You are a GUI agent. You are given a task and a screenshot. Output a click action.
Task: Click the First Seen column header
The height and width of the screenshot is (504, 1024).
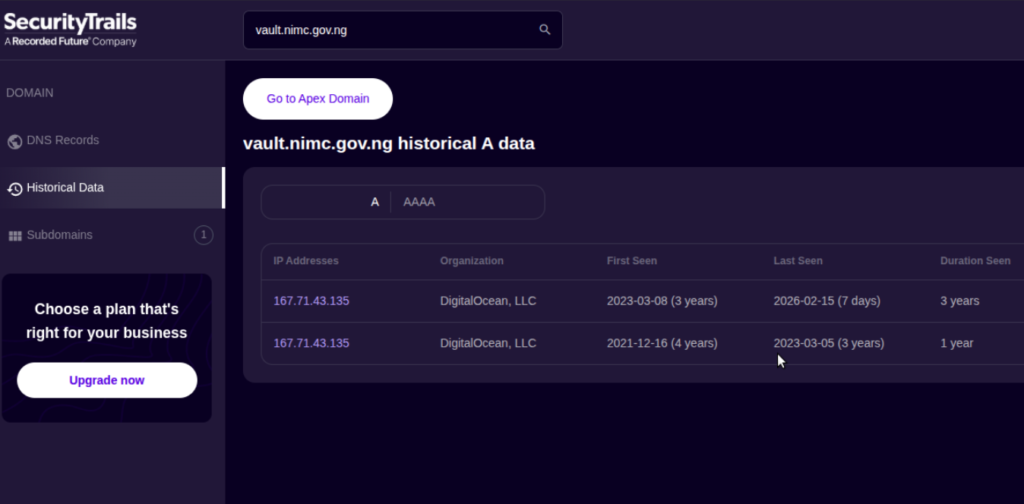click(x=631, y=261)
